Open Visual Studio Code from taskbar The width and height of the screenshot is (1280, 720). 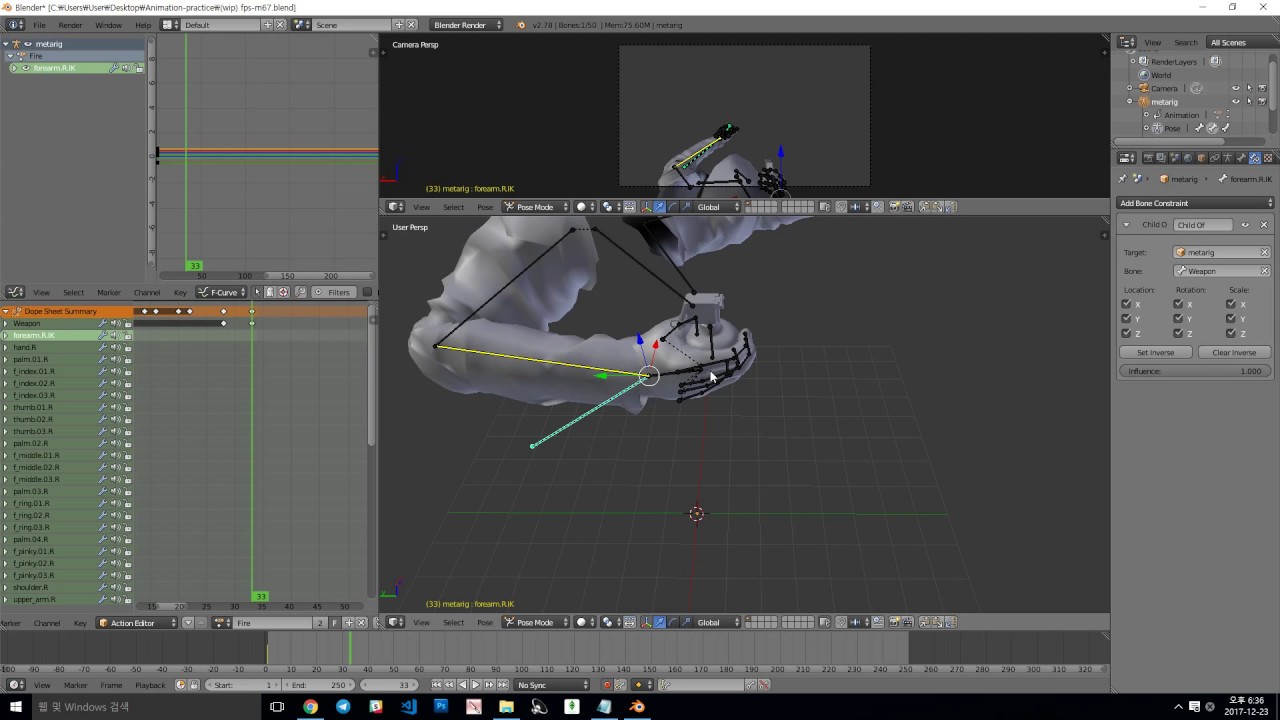(x=408, y=707)
